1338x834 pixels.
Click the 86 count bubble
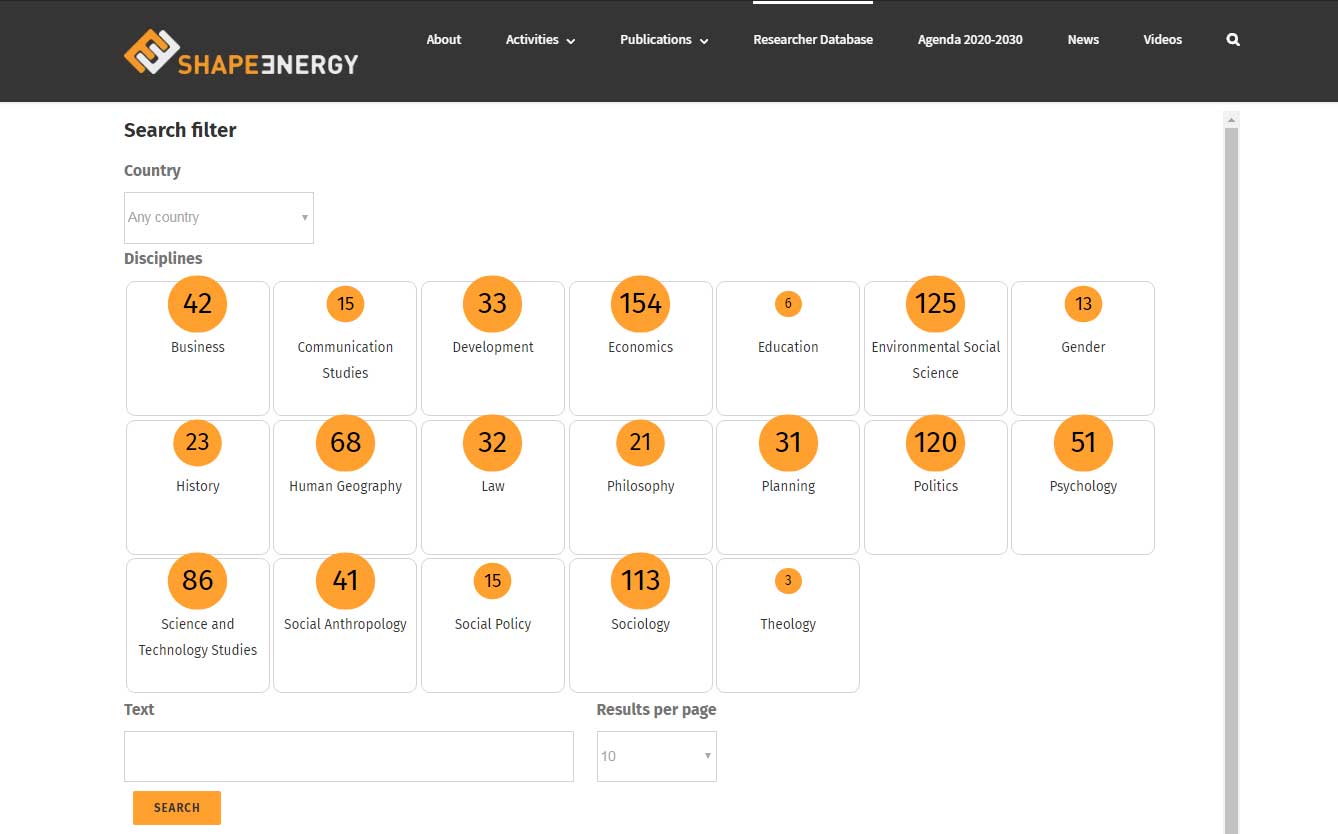(x=198, y=581)
